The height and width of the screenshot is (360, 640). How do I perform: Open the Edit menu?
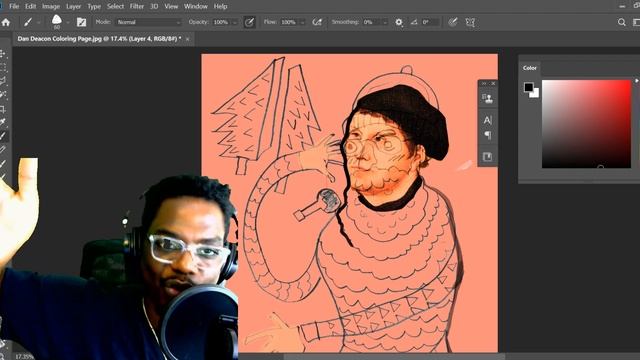pos(31,7)
